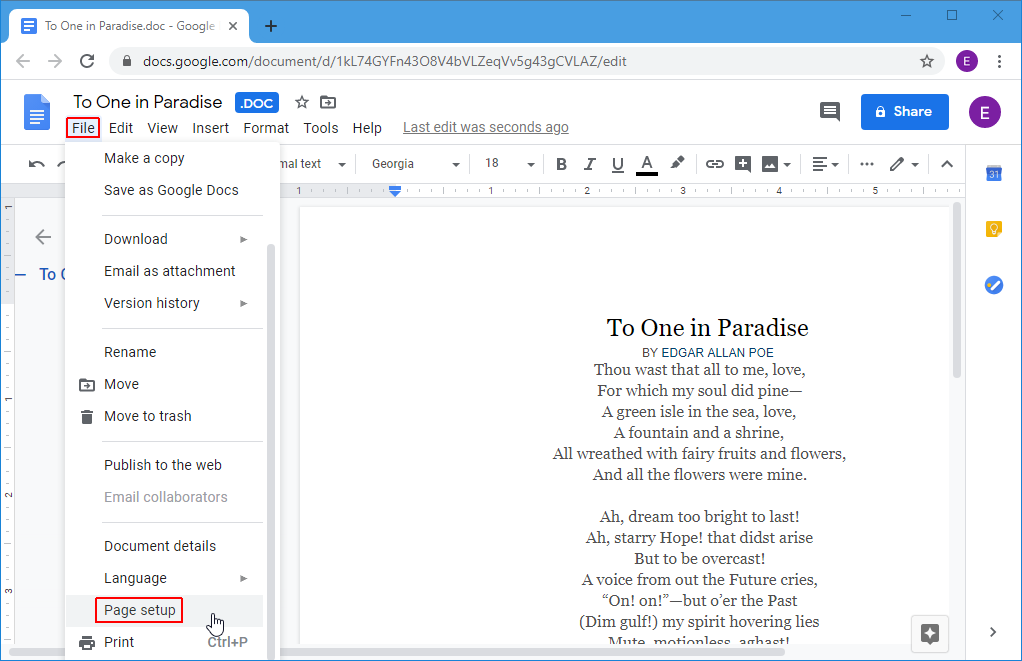Open the Docs home via the document icon
The width and height of the screenshot is (1022, 661).
[36, 112]
